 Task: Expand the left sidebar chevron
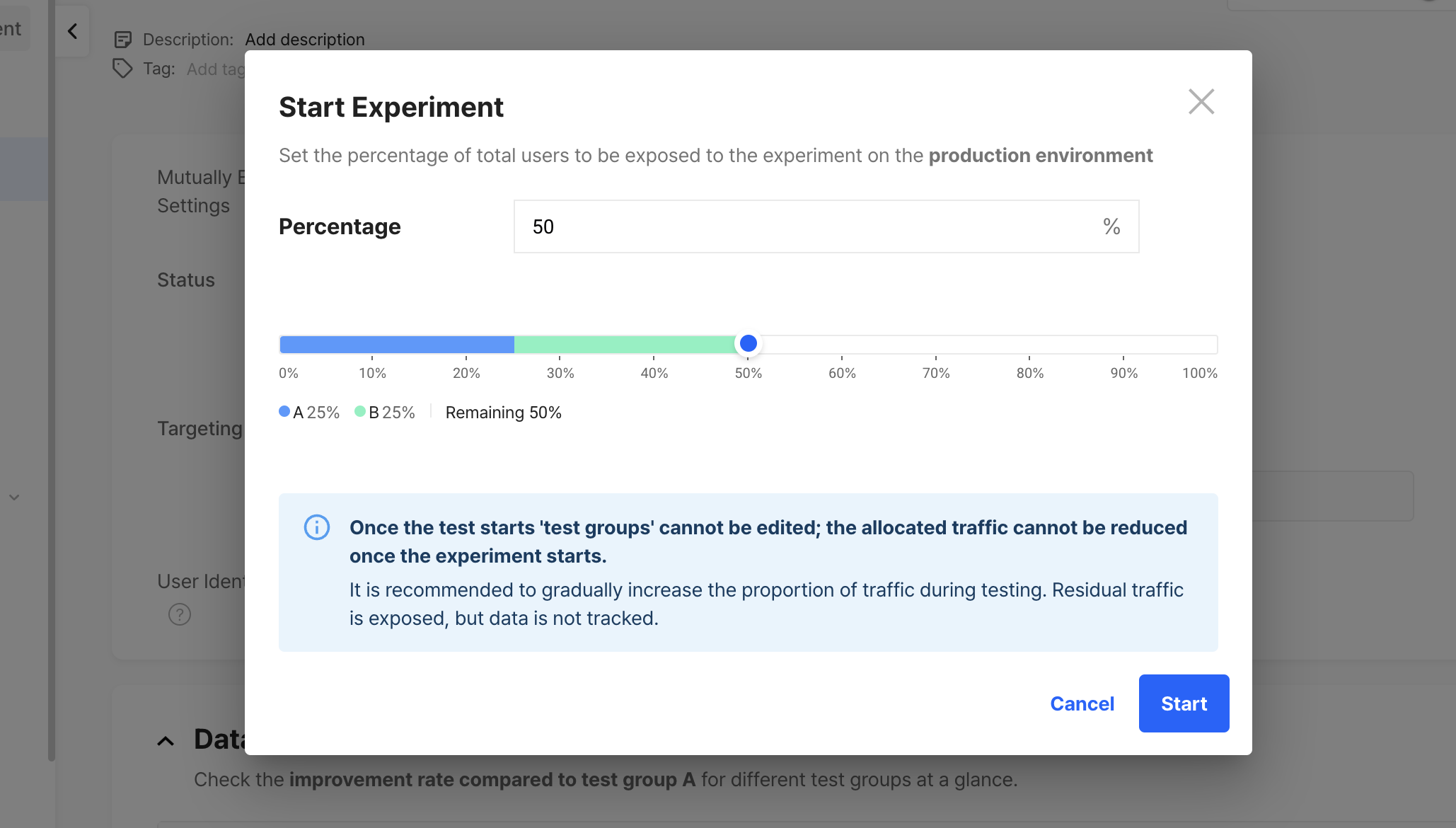14,498
